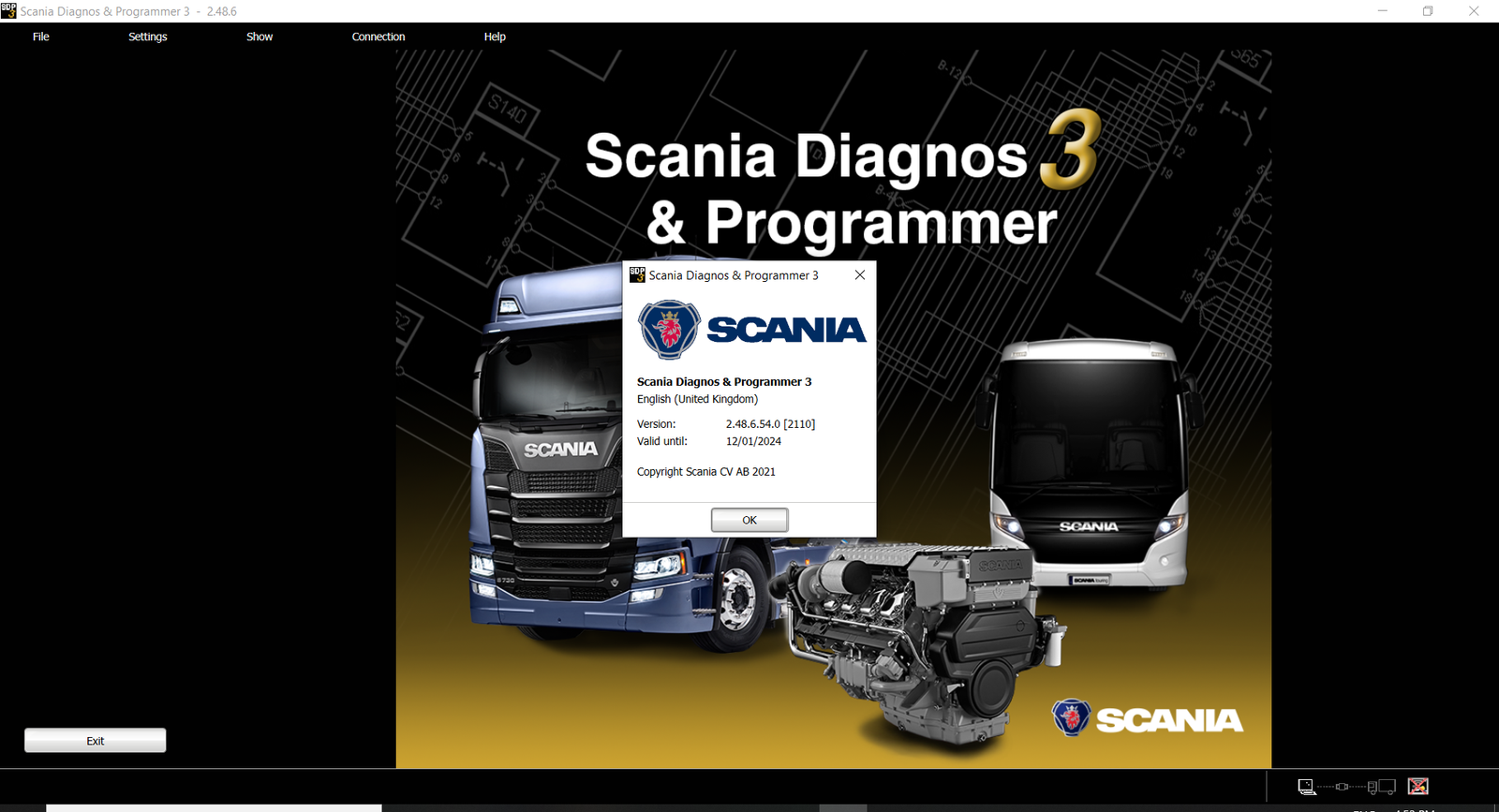Click the OK button in the About dialog
This screenshot has height=812, width=1499.
pos(749,520)
